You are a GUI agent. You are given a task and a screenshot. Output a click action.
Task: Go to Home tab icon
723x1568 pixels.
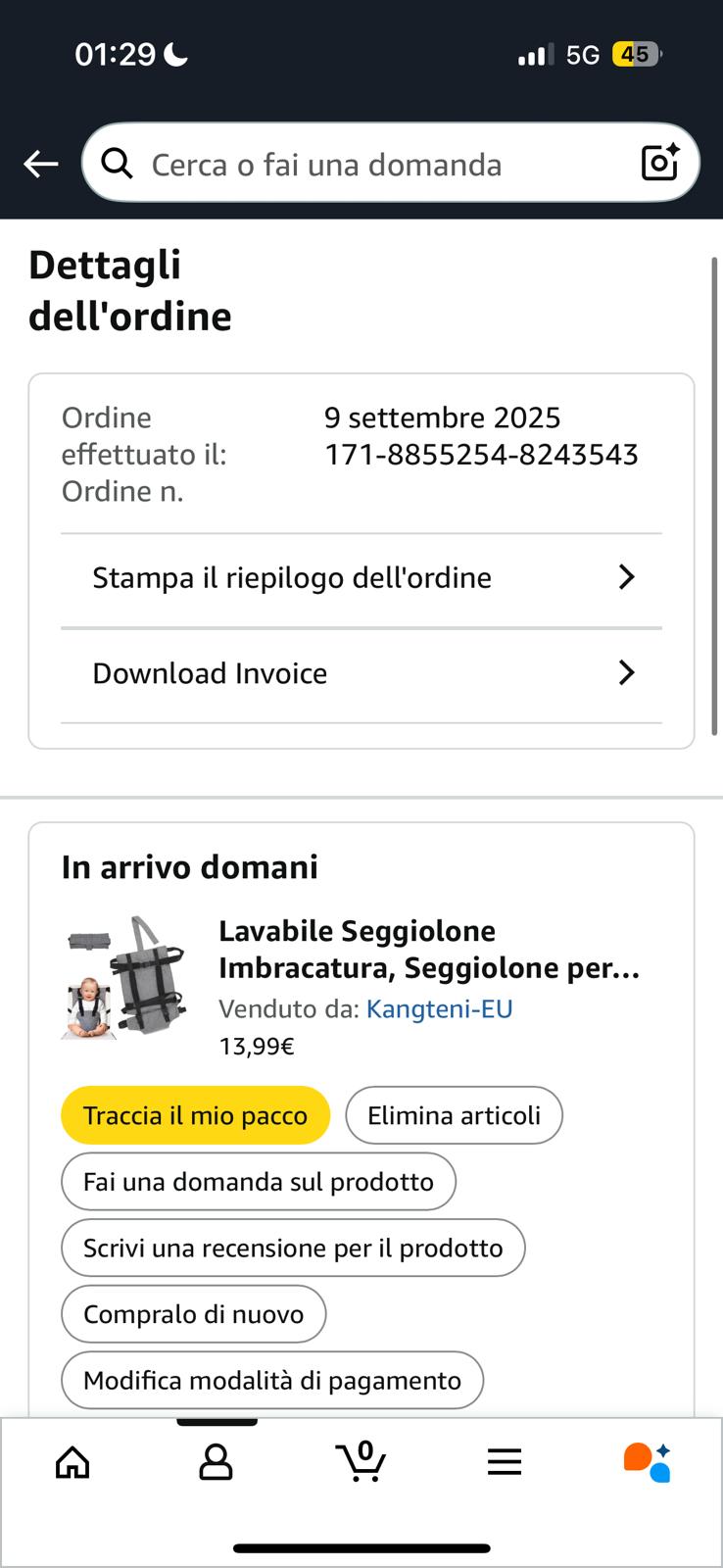pos(72,1462)
